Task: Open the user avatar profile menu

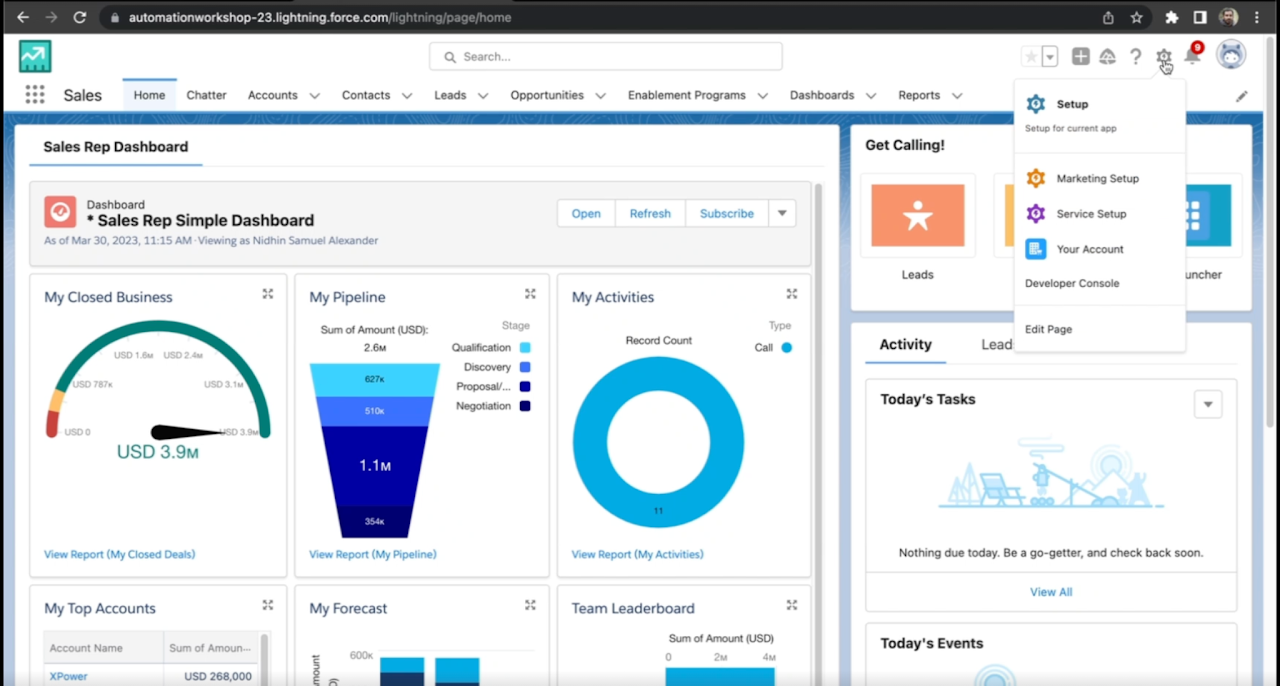Action: point(1231,55)
